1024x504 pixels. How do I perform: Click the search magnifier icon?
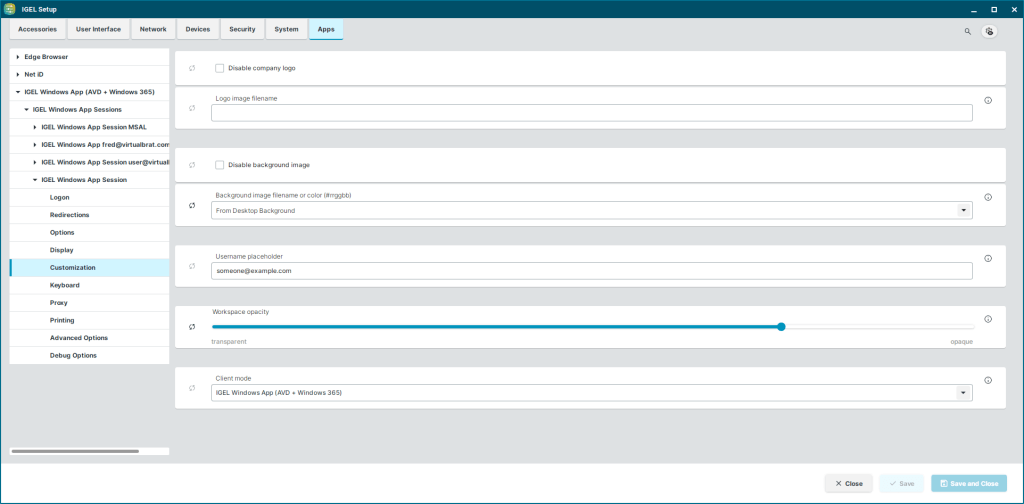[x=967, y=31]
